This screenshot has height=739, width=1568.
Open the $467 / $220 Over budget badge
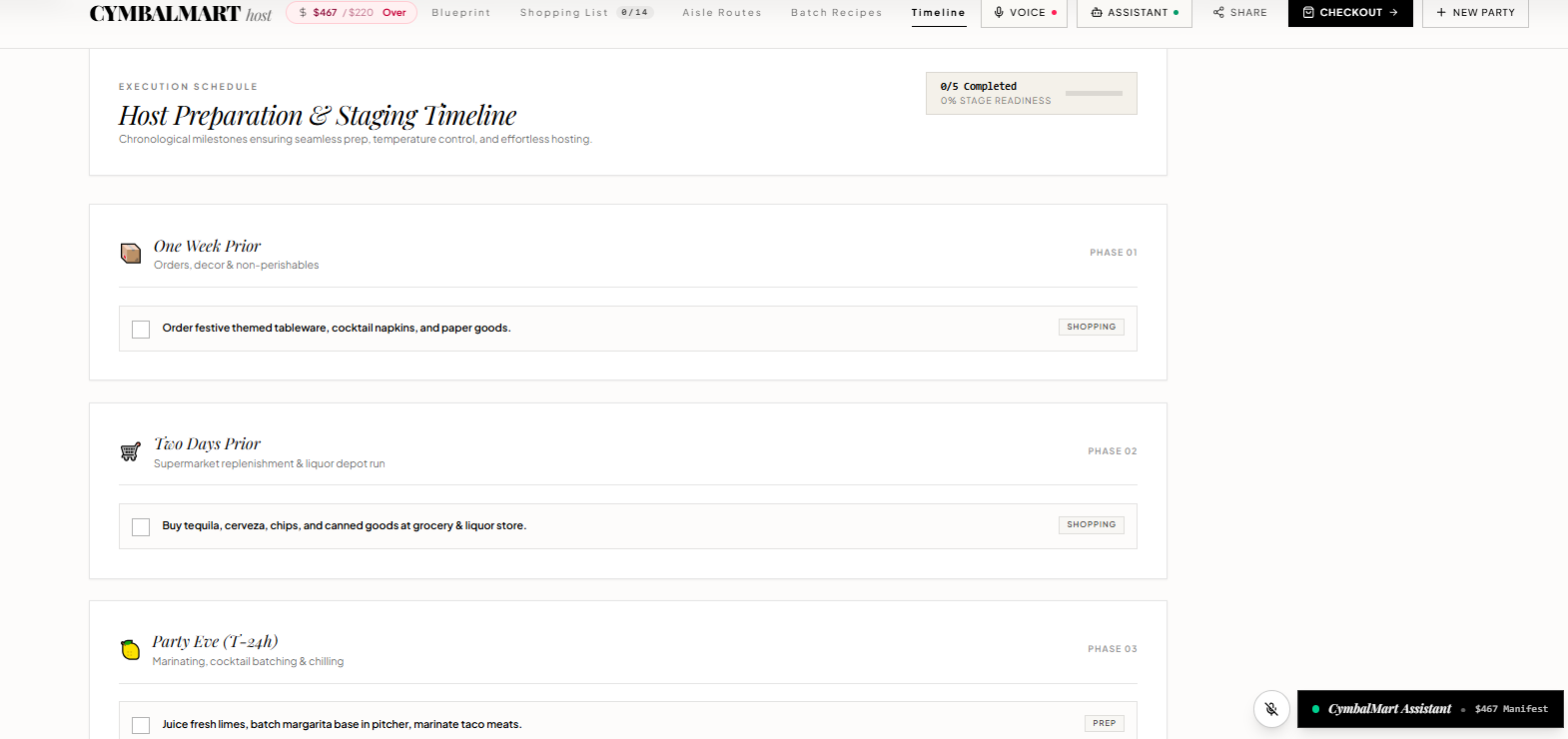point(352,13)
